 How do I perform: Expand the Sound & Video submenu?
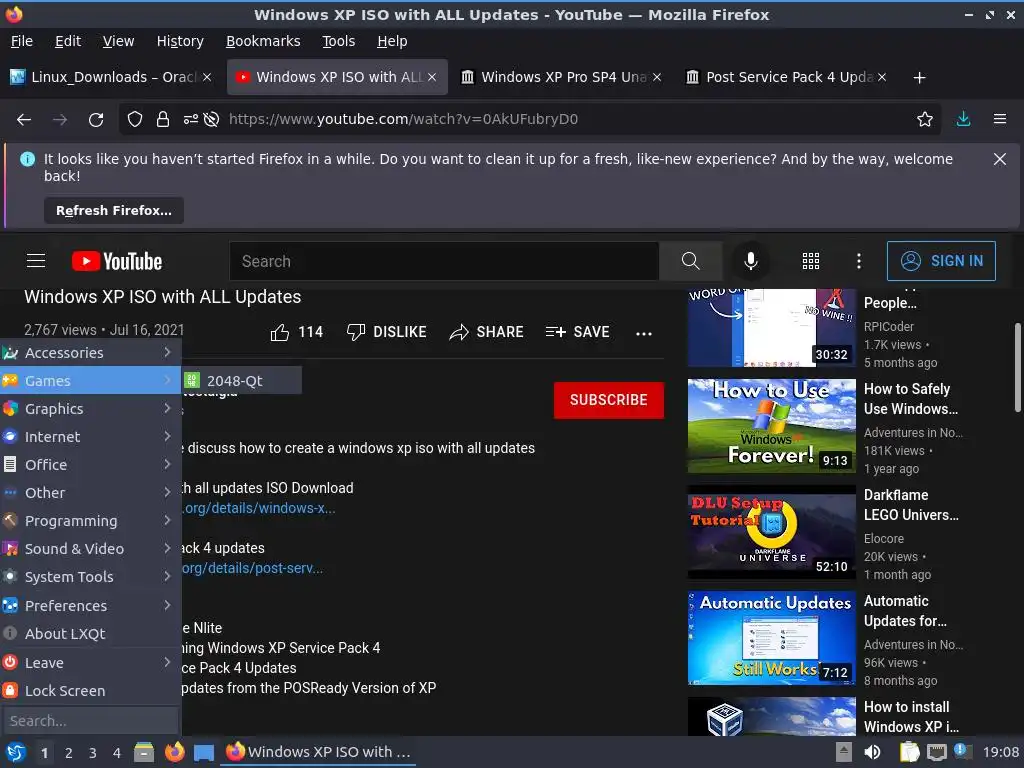[91, 549]
